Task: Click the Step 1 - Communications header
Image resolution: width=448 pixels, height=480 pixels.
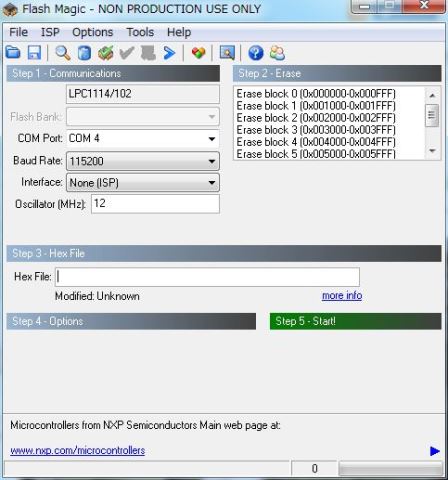Action: coord(113,73)
